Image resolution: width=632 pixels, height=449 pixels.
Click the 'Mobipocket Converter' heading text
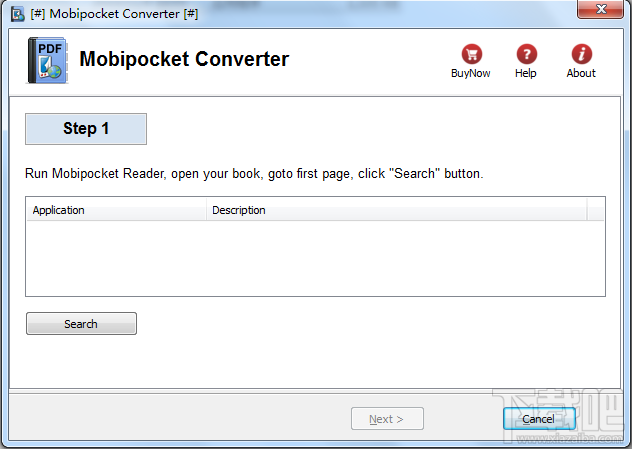point(184,59)
